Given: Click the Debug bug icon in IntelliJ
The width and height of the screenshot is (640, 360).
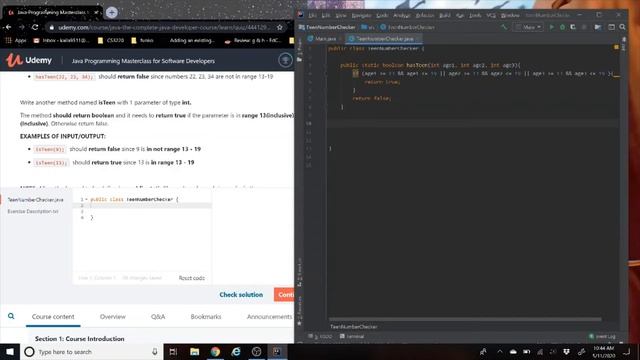Looking at the screenshot, I should click(x=562, y=27).
